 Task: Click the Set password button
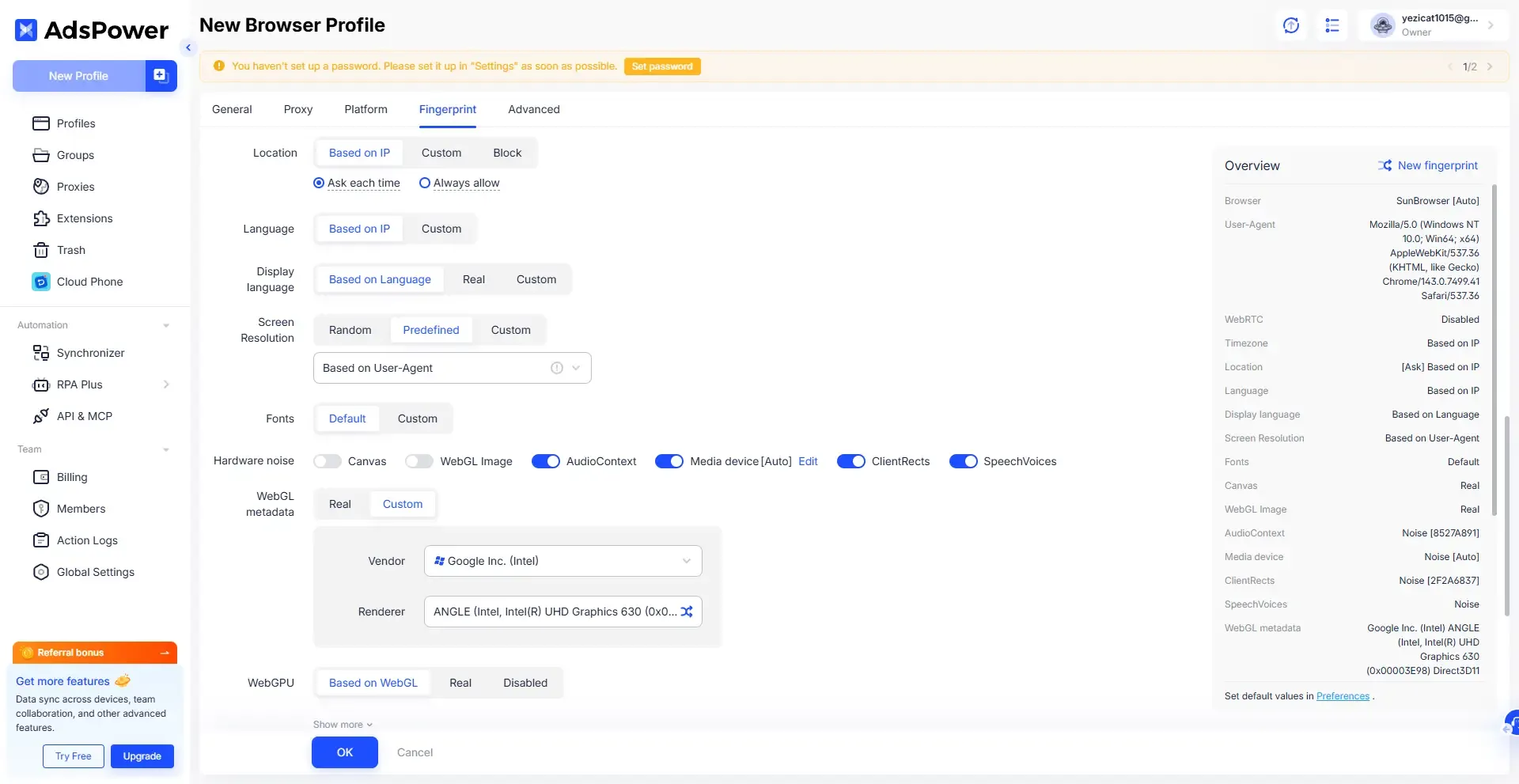click(662, 66)
